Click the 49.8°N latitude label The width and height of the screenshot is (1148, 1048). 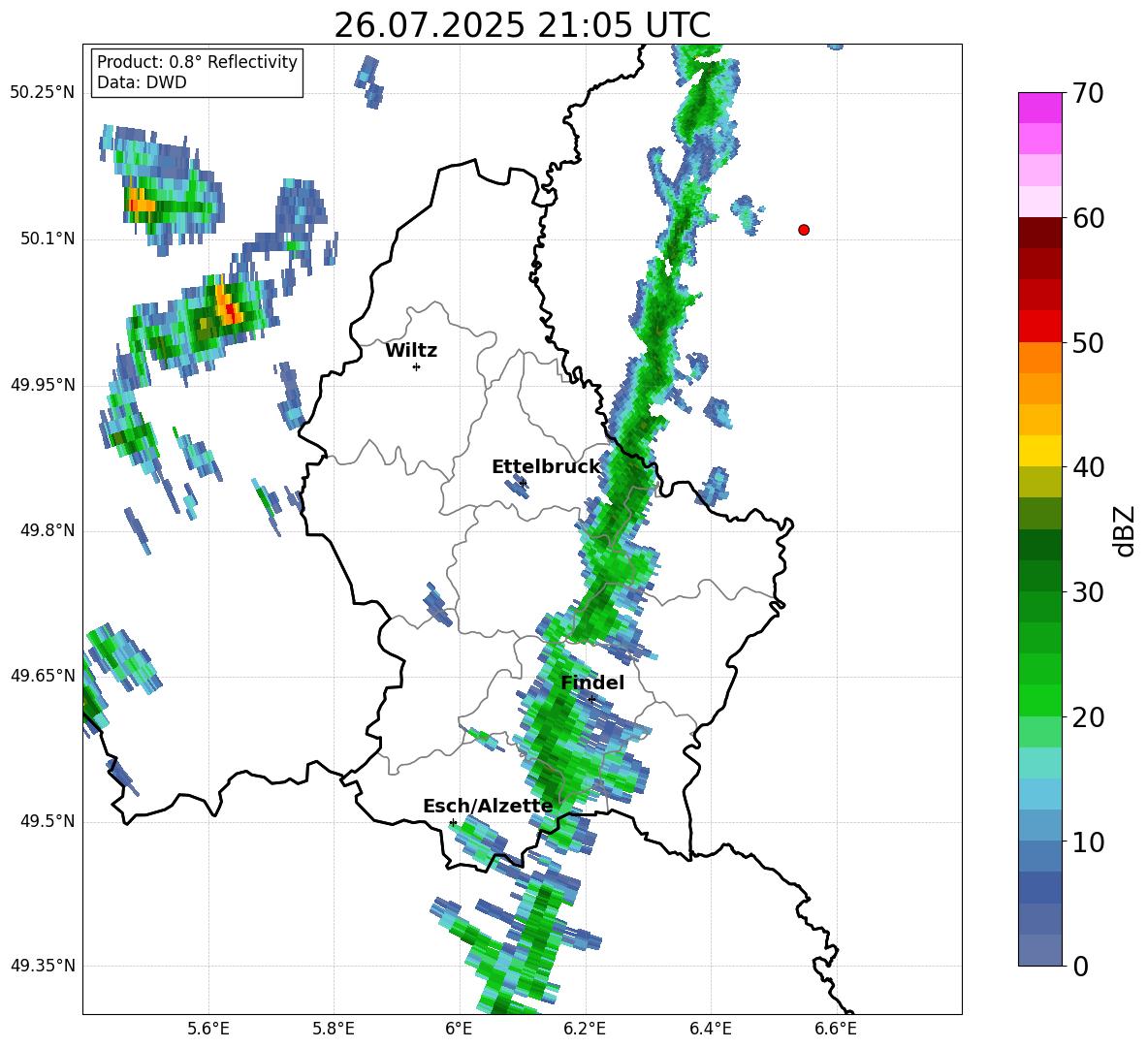tap(48, 530)
